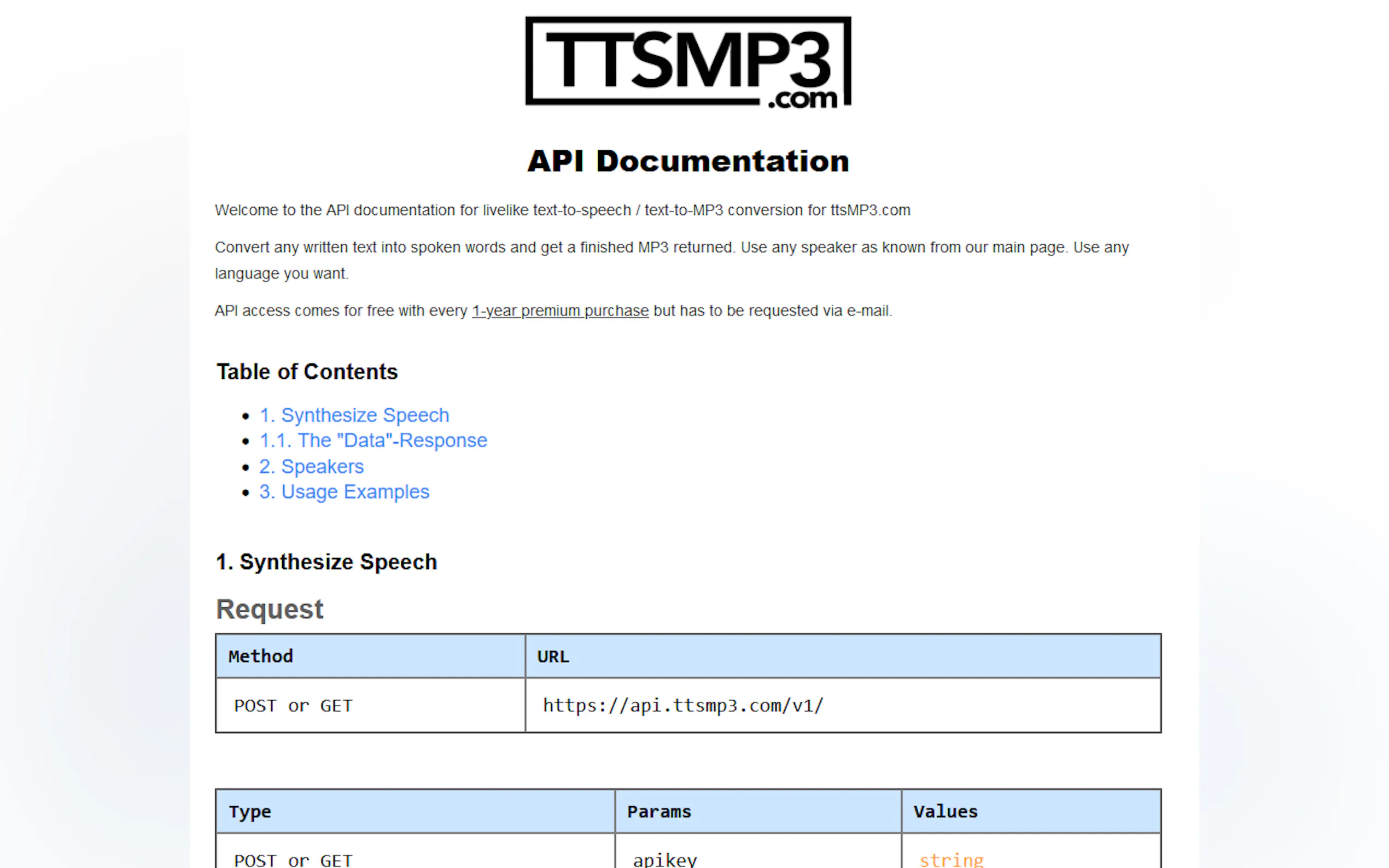
Task: Click the 'Values' table header
Action: tap(1031, 811)
